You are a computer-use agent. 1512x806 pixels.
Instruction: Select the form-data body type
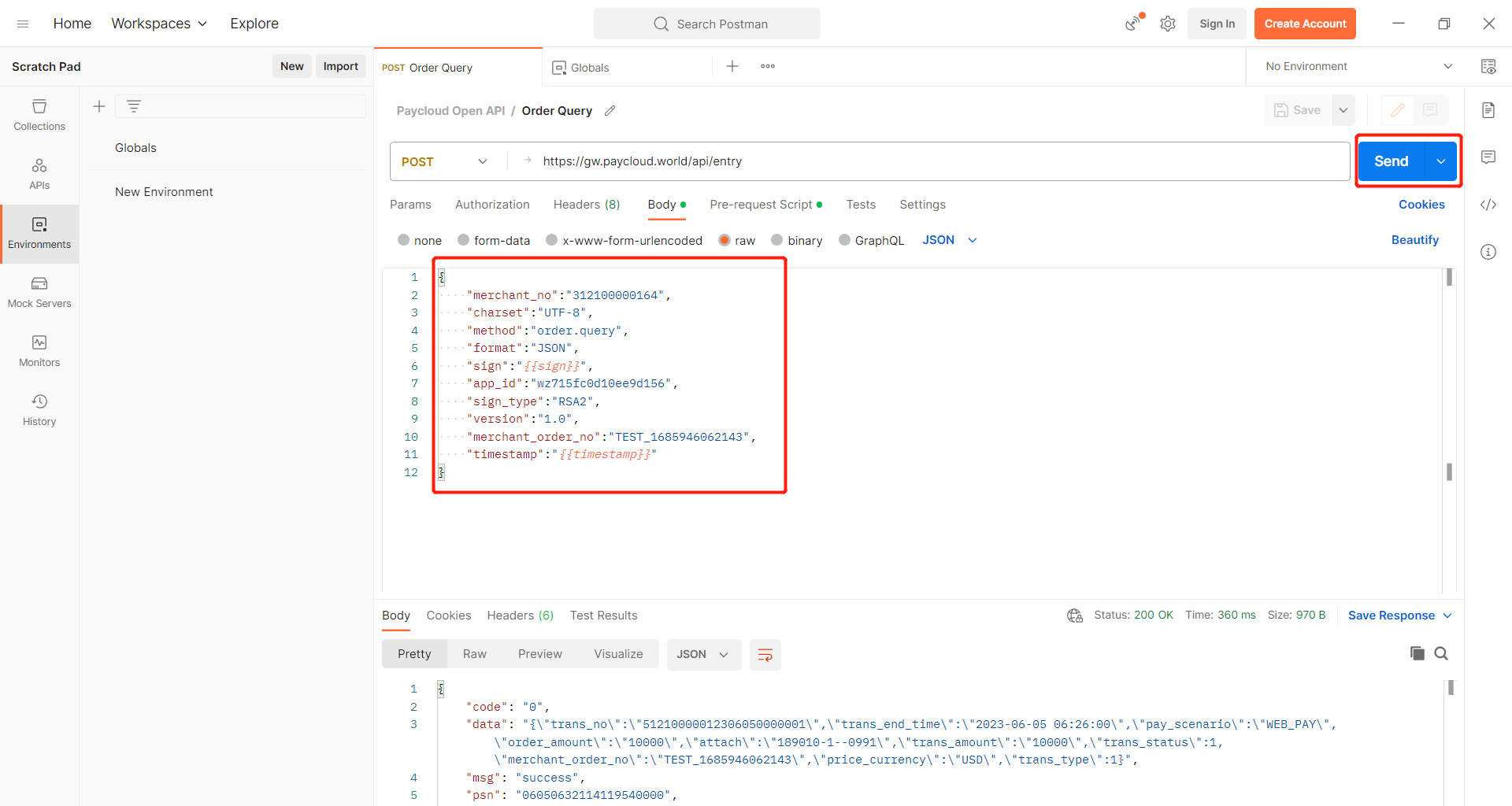coord(494,240)
